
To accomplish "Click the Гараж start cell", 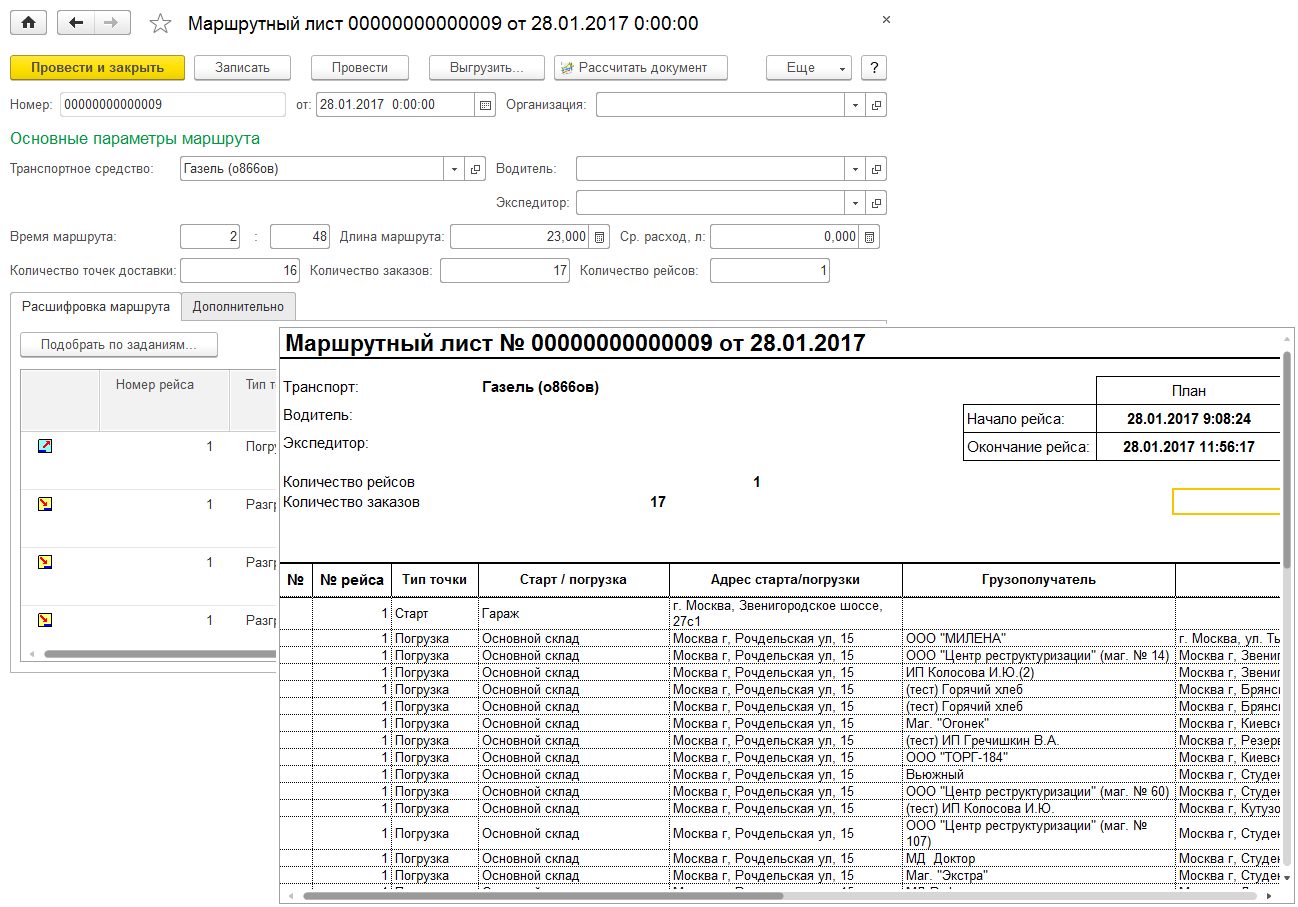I will 574,613.
